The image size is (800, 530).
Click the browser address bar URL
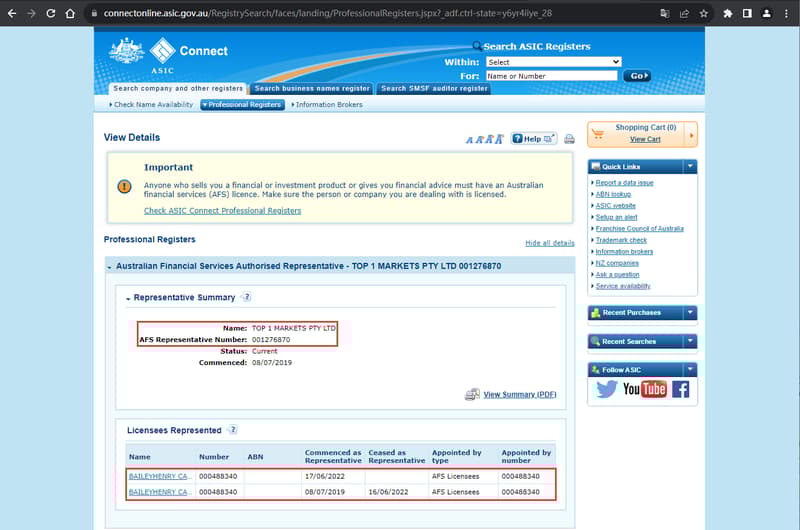pyautogui.click(x=328, y=13)
